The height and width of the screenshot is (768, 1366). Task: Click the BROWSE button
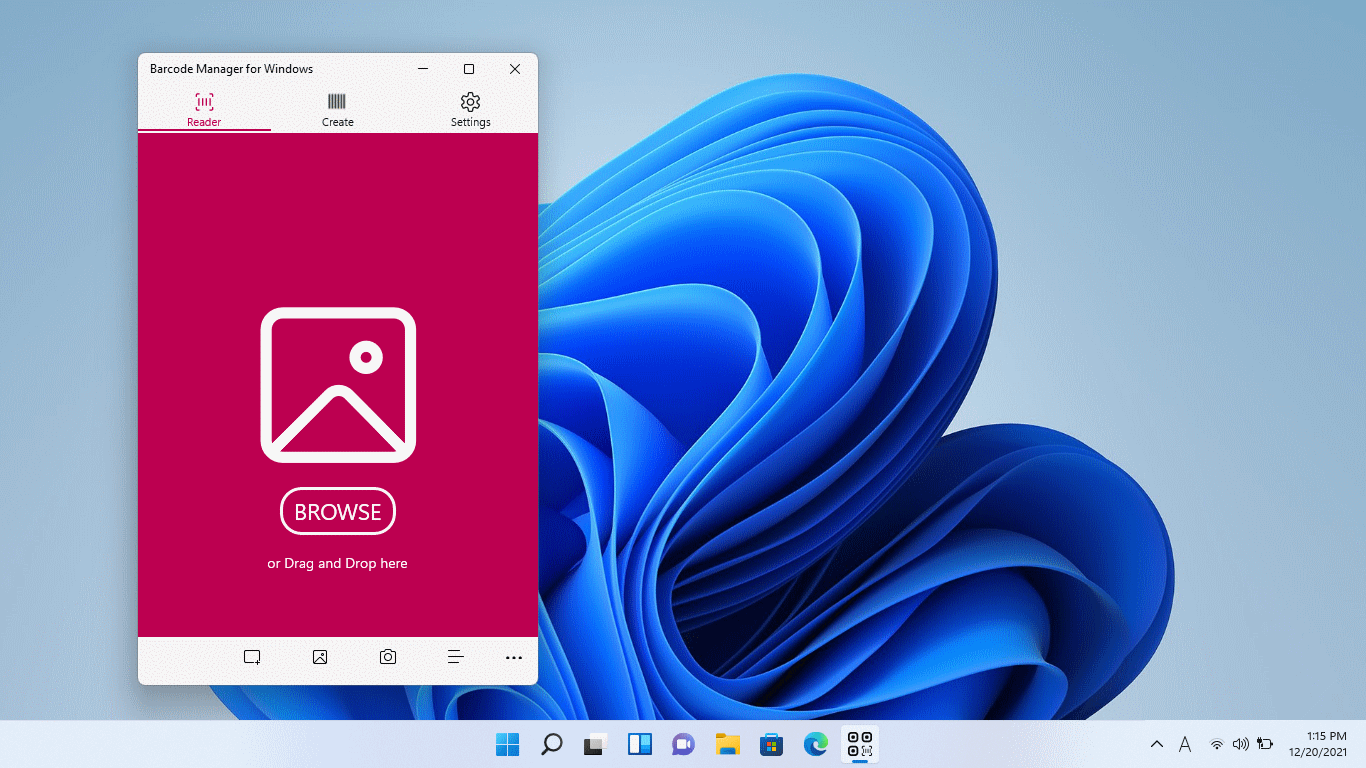(337, 511)
